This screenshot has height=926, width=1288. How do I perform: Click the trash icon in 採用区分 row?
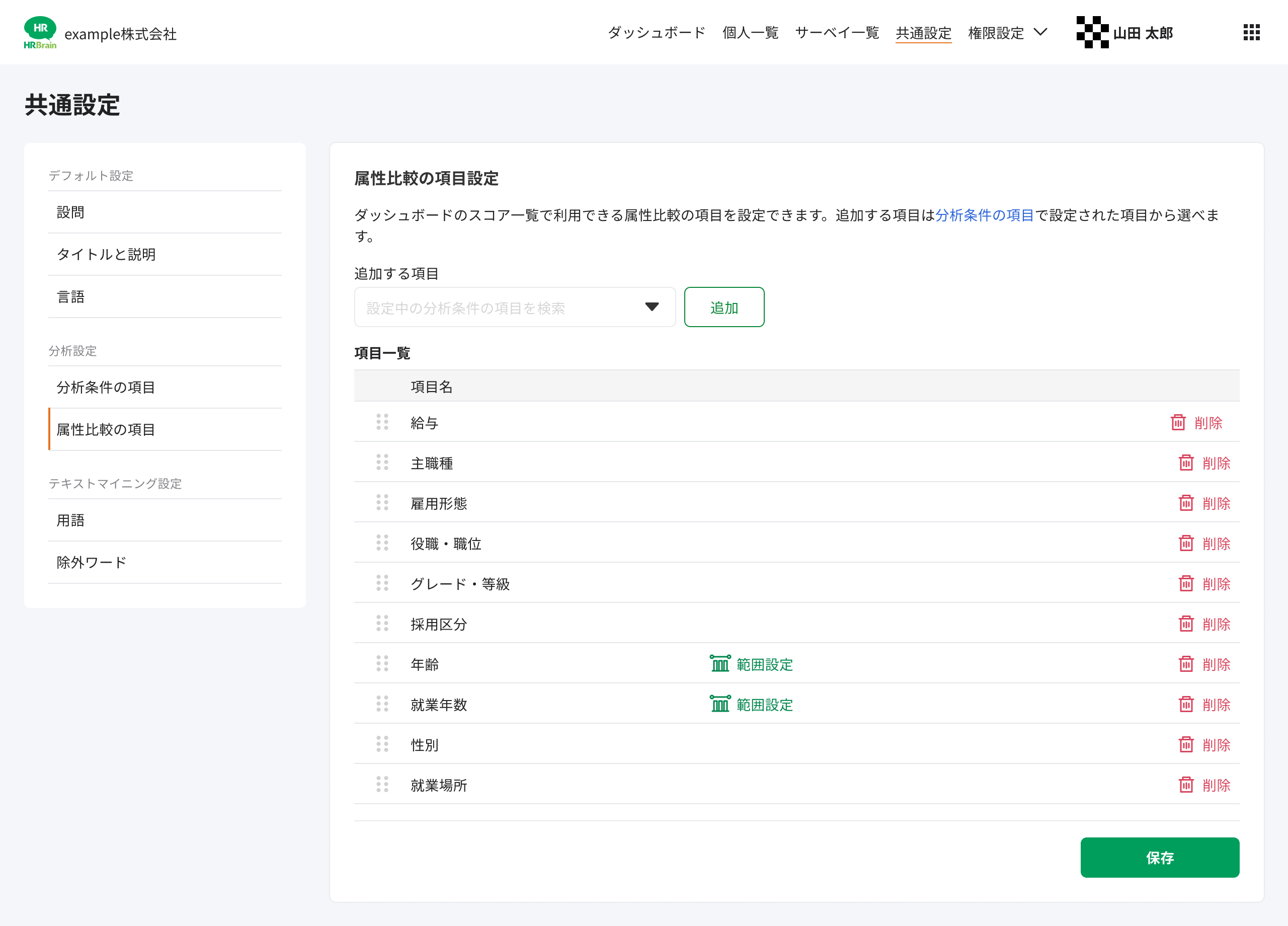(x=1186, y=624)
